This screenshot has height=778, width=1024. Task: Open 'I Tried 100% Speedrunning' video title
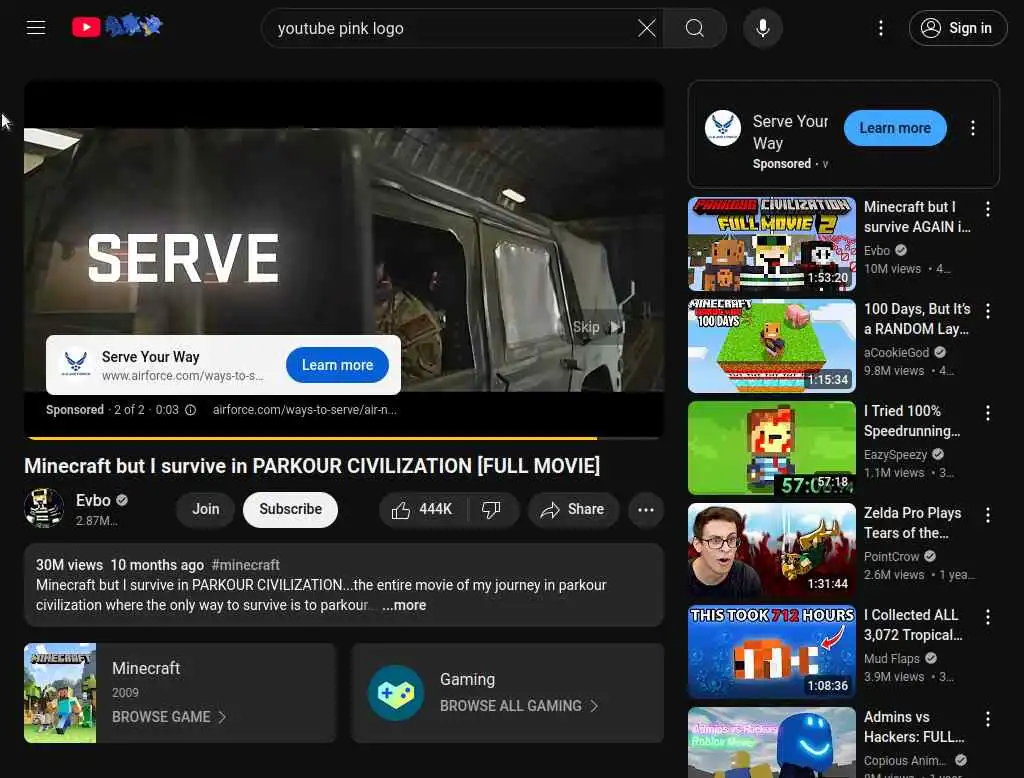pyautogui.click(x=912, y=421)
